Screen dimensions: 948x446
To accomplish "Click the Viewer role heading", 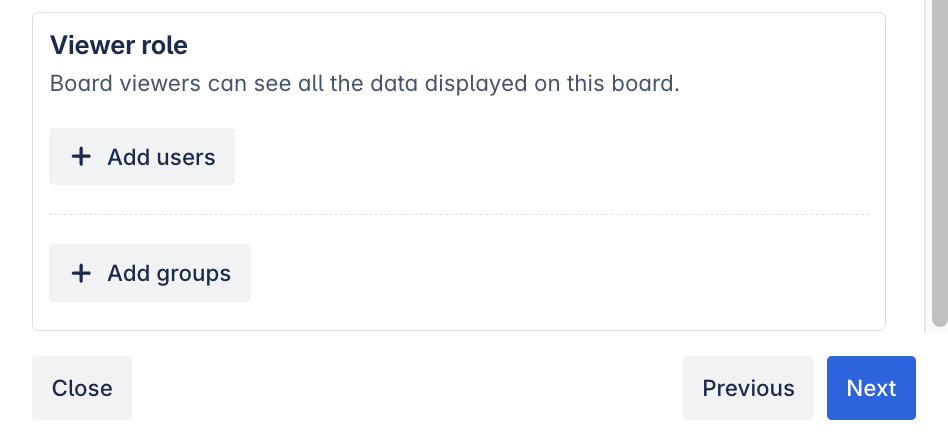I will tap(119, 45).
